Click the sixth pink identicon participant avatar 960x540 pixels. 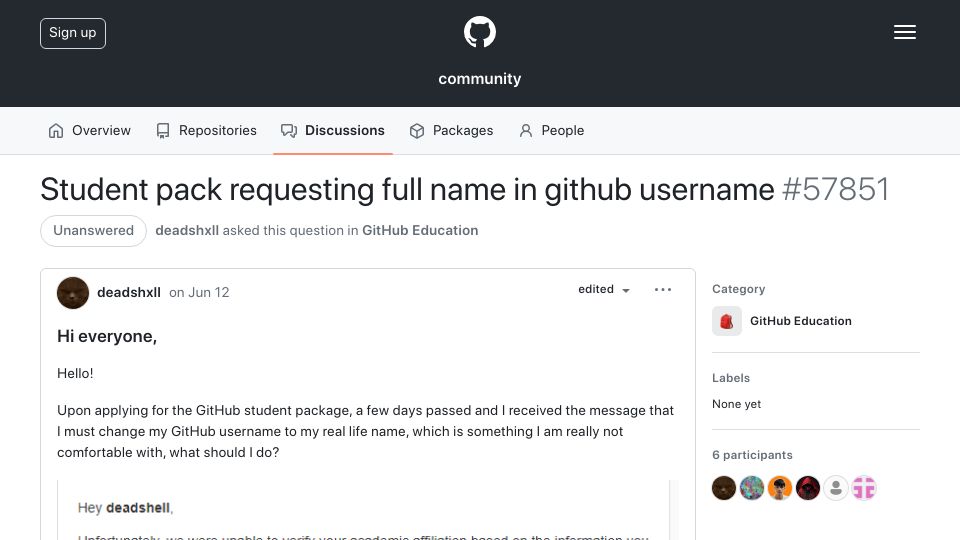click(x=864, y=488)
